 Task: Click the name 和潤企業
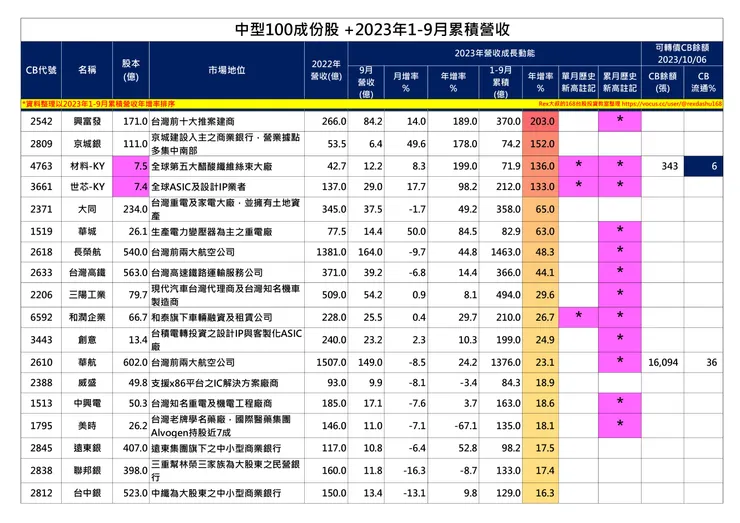coord(87,317)
